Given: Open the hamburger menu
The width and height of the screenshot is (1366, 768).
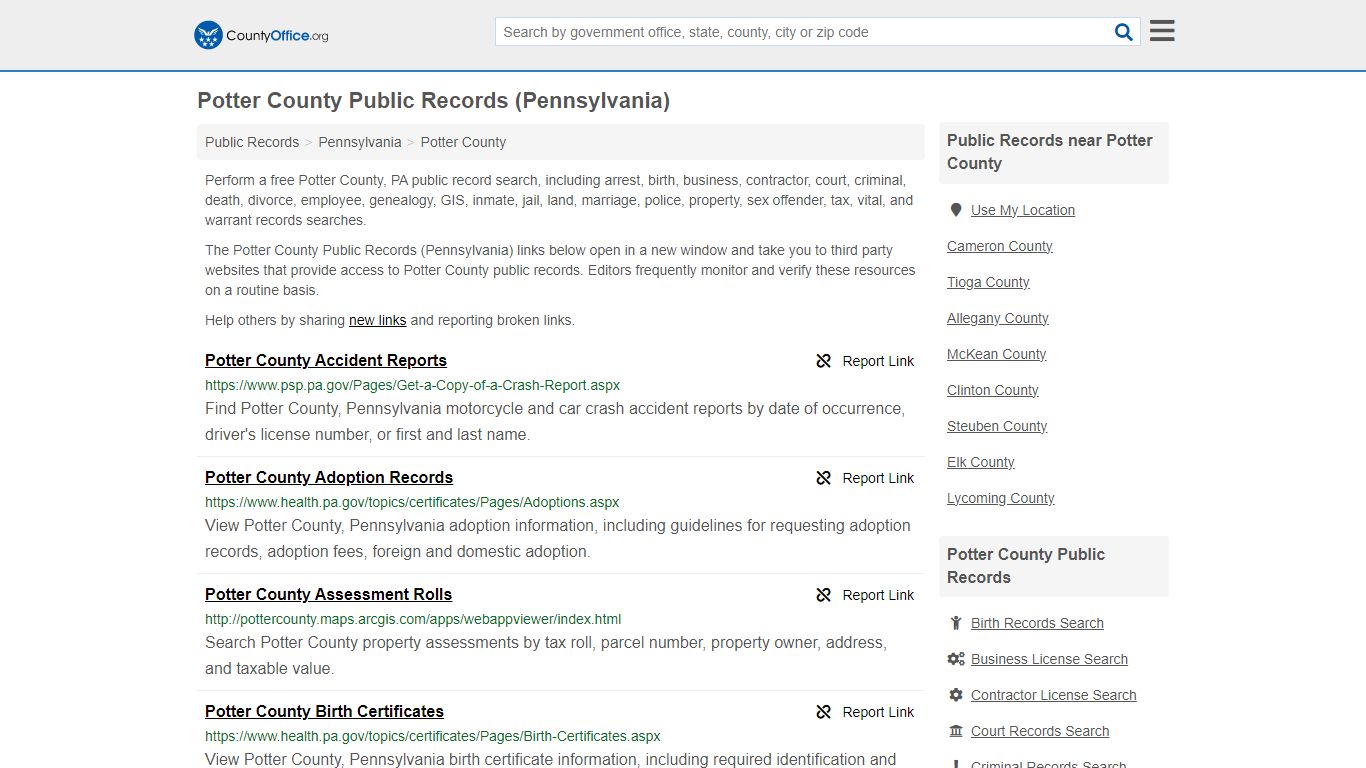Looking at the screenshot, I should click(1162, 31).
